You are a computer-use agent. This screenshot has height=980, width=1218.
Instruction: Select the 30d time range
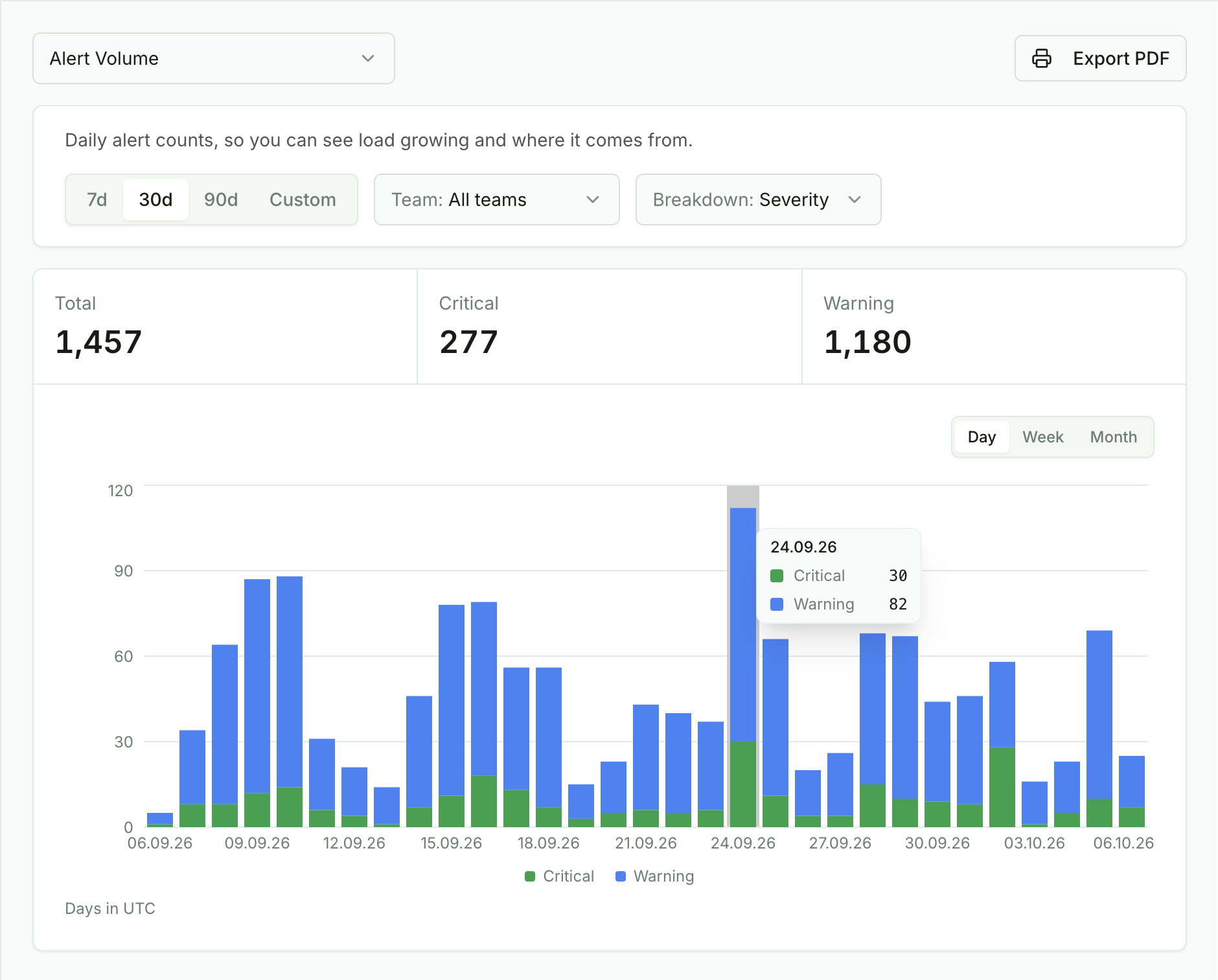click(x=155, y=199)
